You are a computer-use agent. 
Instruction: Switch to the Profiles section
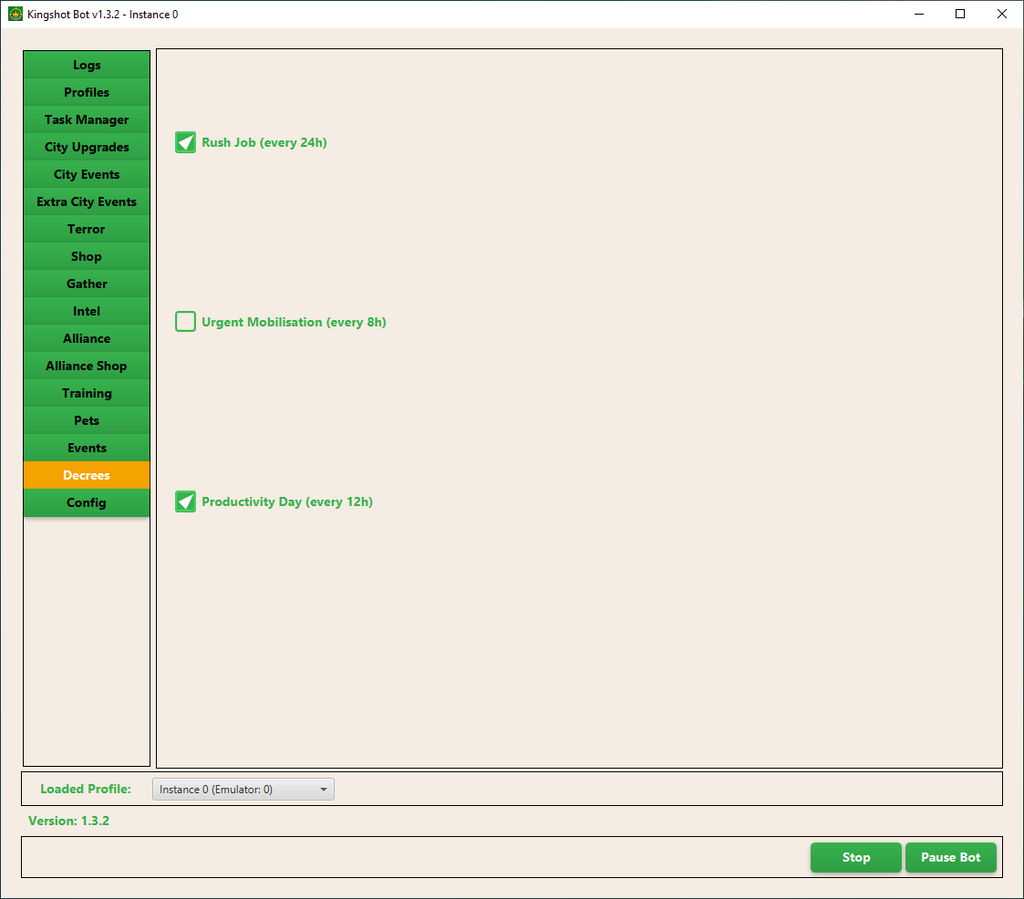[x=87, y=92]
